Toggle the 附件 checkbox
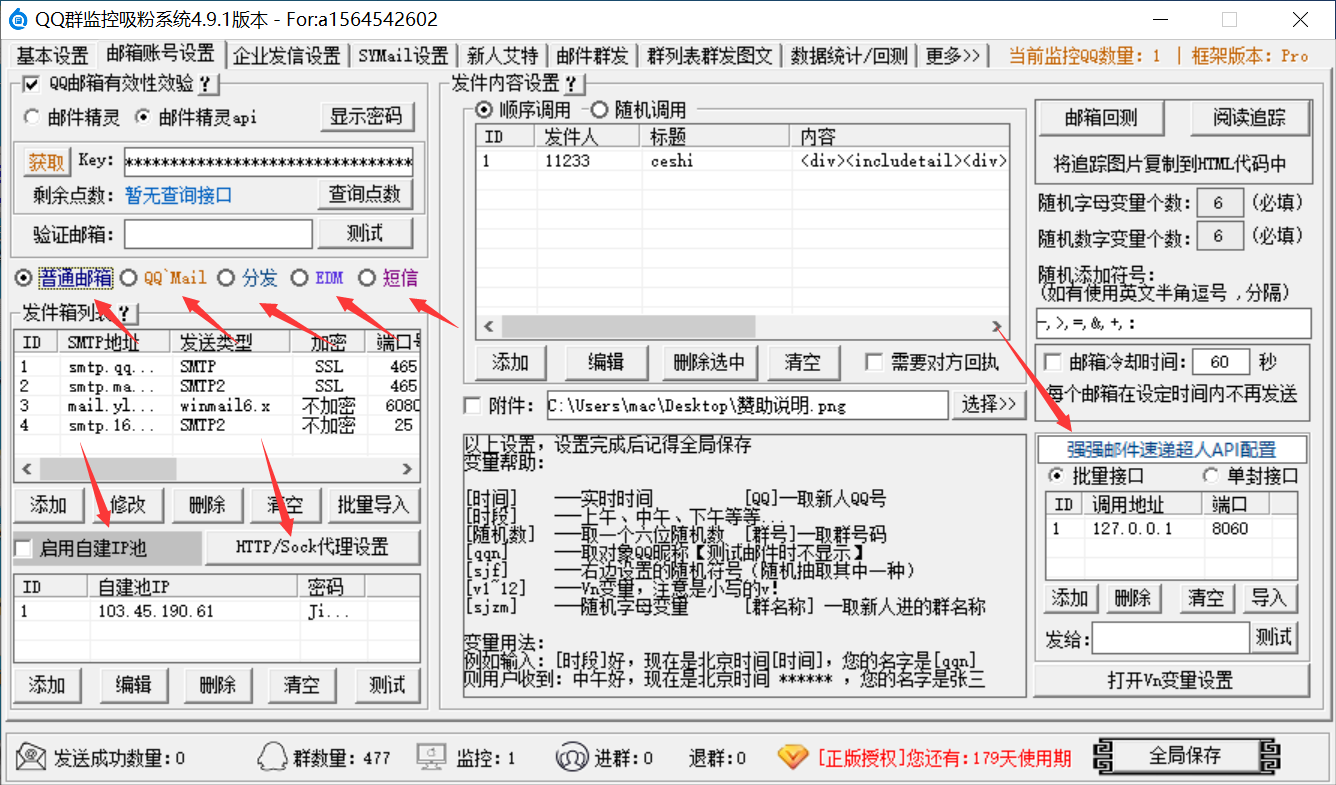The height and width of the screenshot is (785, 1336). [474, 405]
